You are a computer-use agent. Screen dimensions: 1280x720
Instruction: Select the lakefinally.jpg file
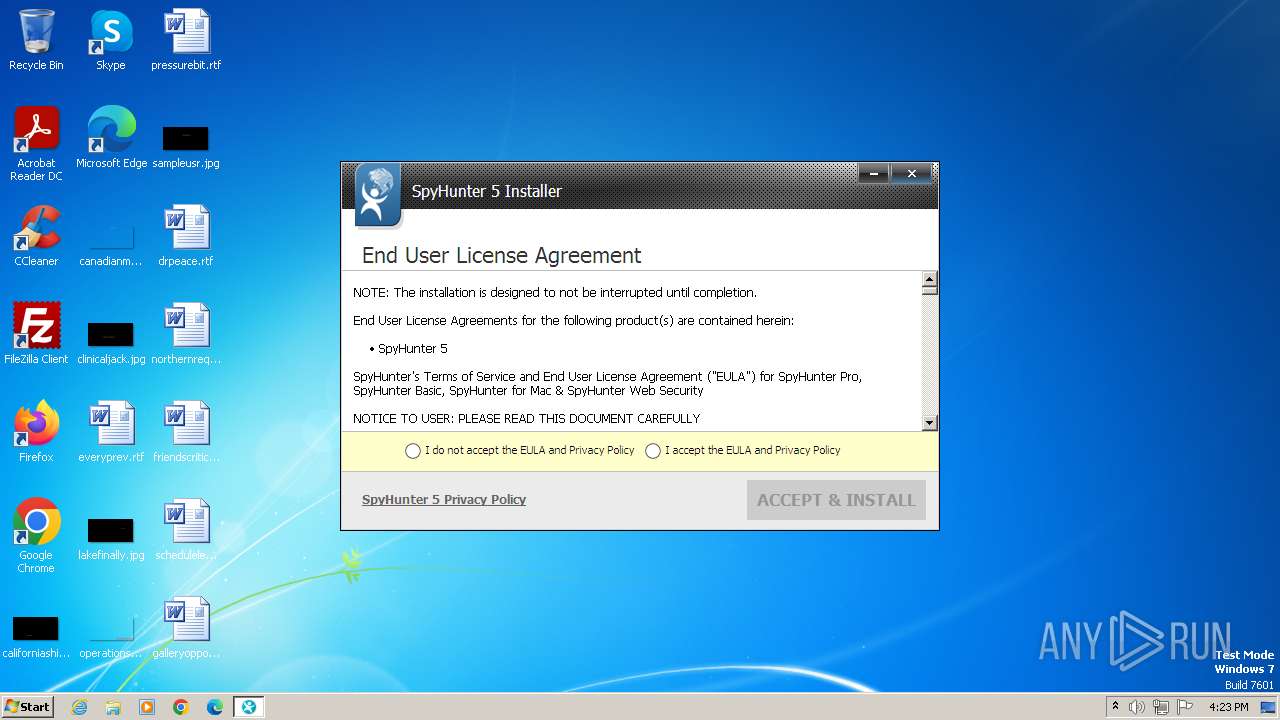[x=111, y=538]
